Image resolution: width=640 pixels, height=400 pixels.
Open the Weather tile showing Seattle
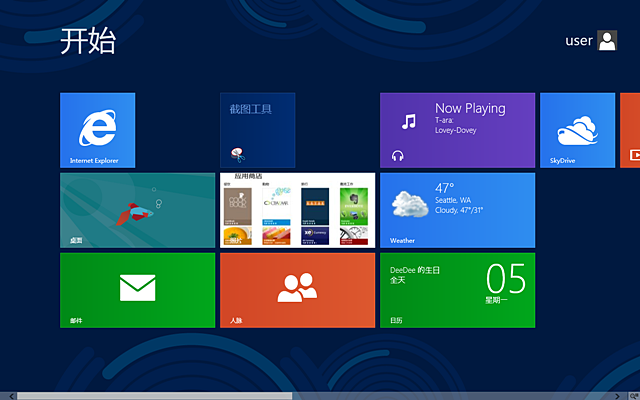coord(458,210)
